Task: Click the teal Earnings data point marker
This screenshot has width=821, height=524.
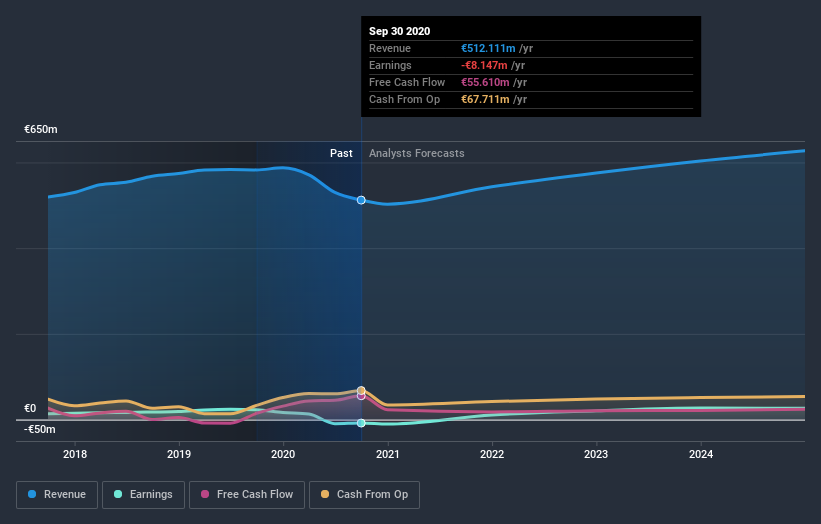Action: click(x=361, y=423)
